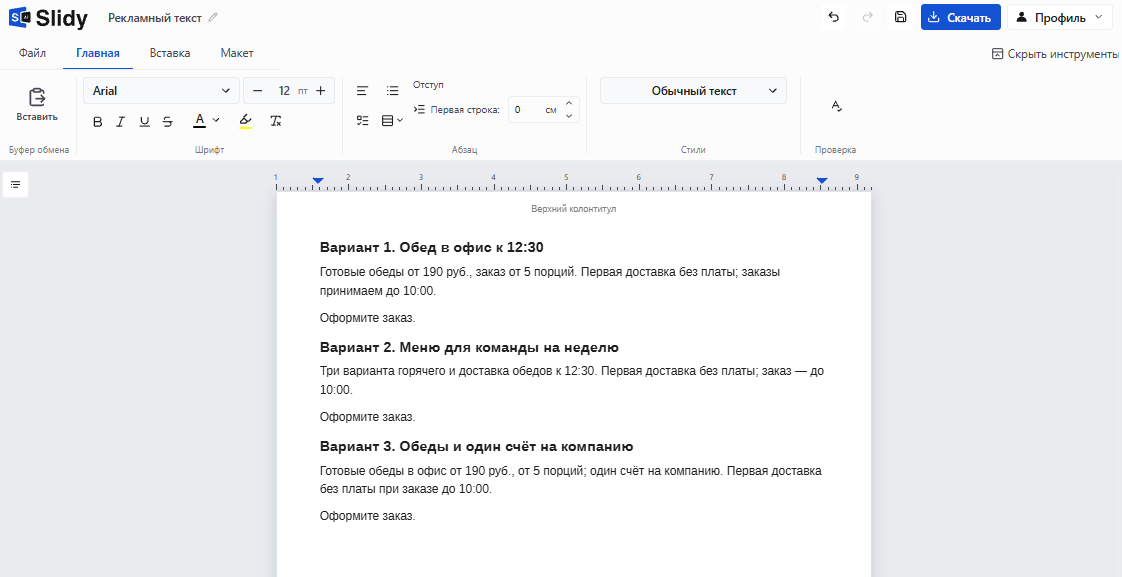This screenshot has height=577, width=1122.
Task: Click the Скачать download button
Action: [960, 18]
